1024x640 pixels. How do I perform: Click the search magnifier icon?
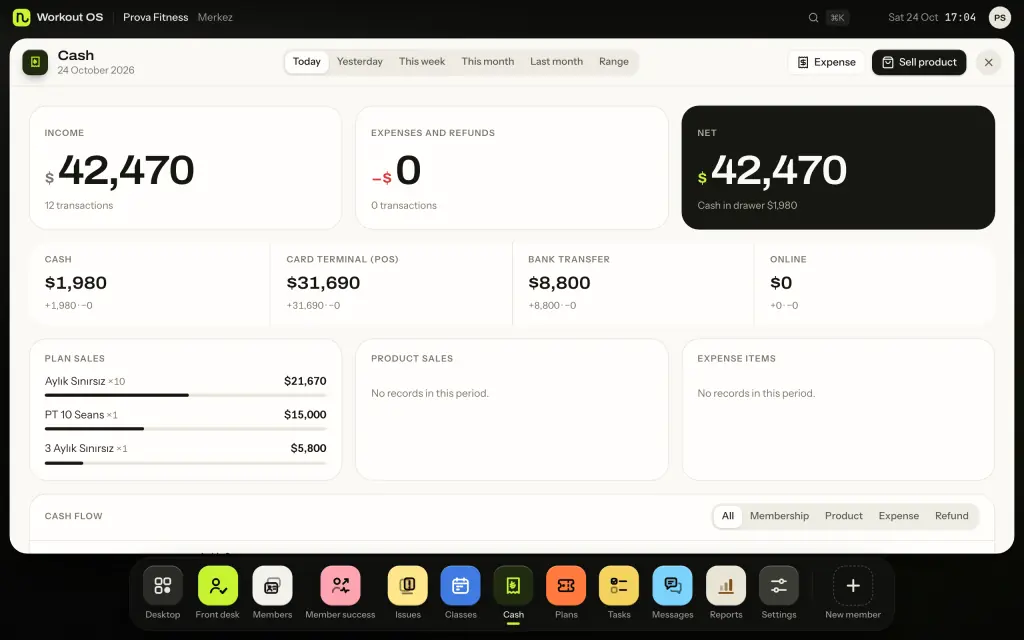coord(813,18)
